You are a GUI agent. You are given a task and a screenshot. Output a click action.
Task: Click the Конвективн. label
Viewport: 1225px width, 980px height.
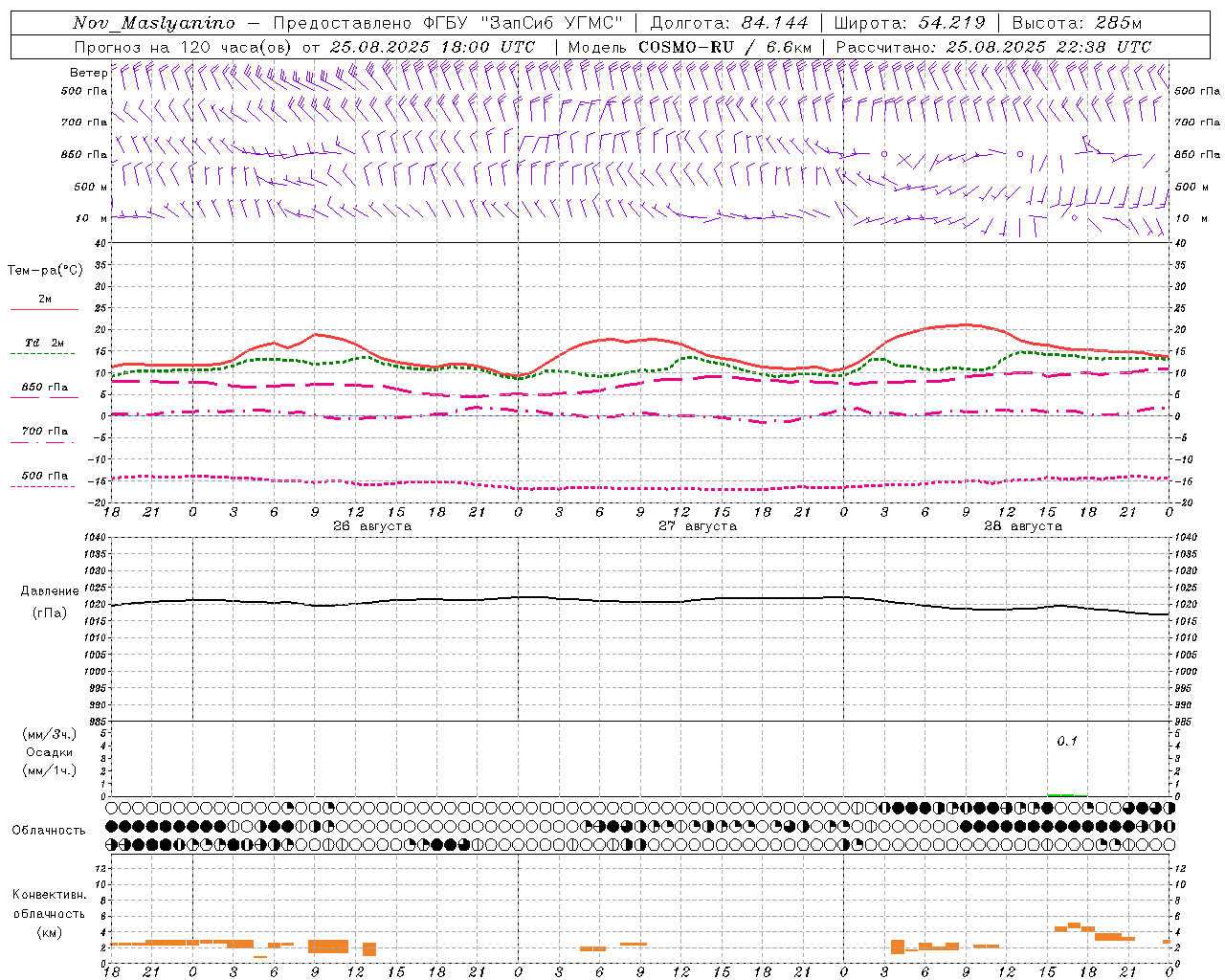click(49, 895)
